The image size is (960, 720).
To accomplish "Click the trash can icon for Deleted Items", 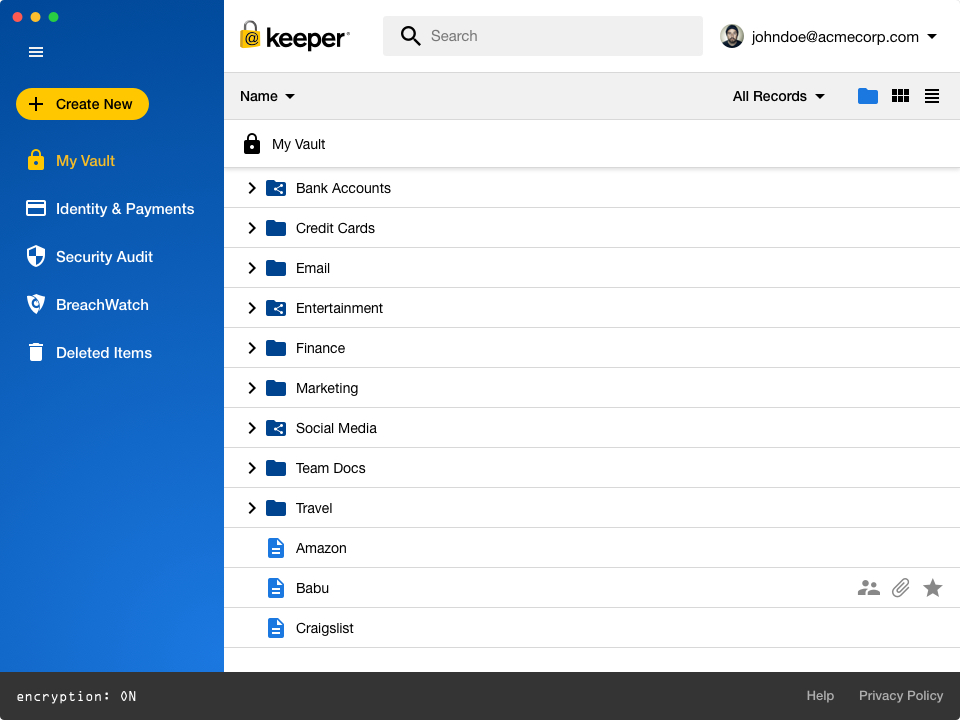I will pyautogui.click(x=36, y=352).
